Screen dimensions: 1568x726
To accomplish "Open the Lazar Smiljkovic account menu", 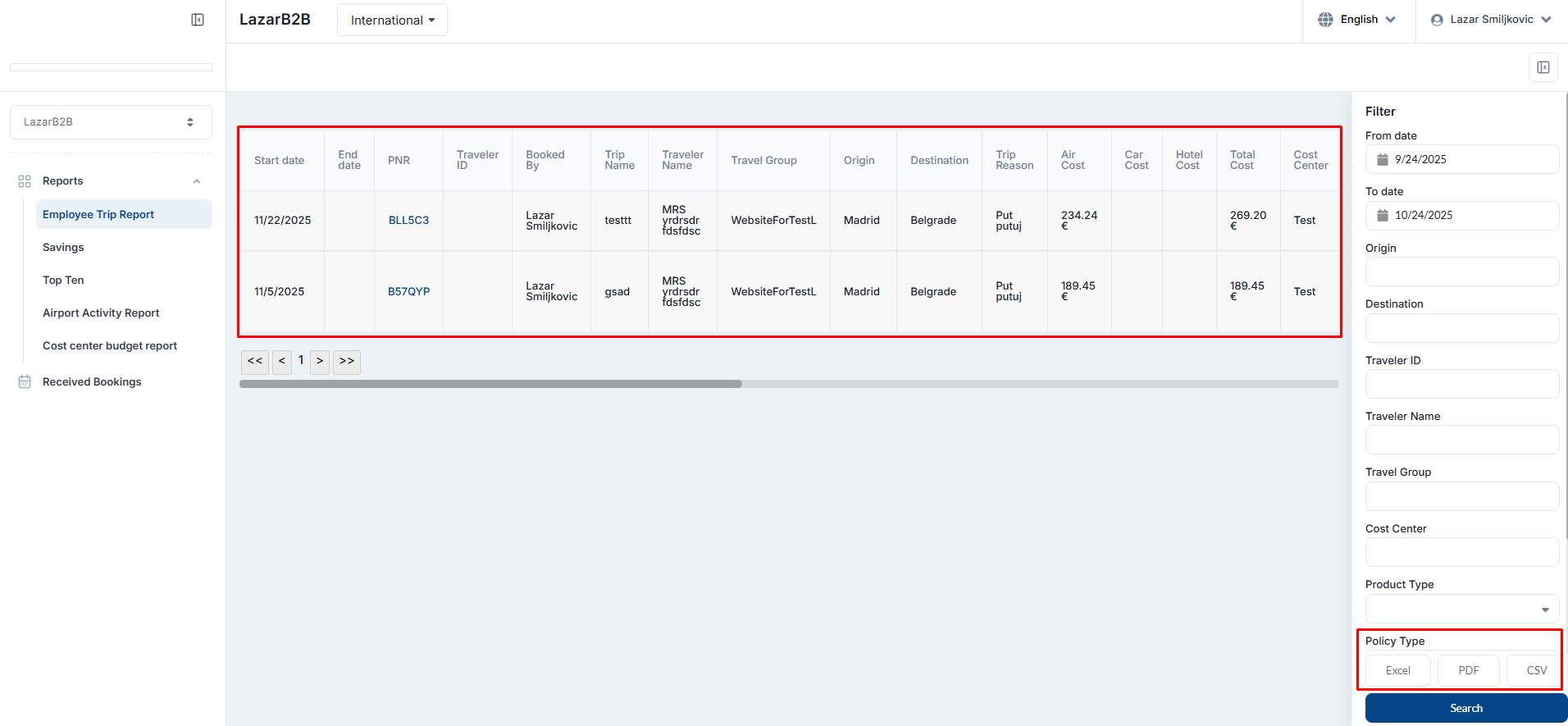I will click(x=1491, y=20).
